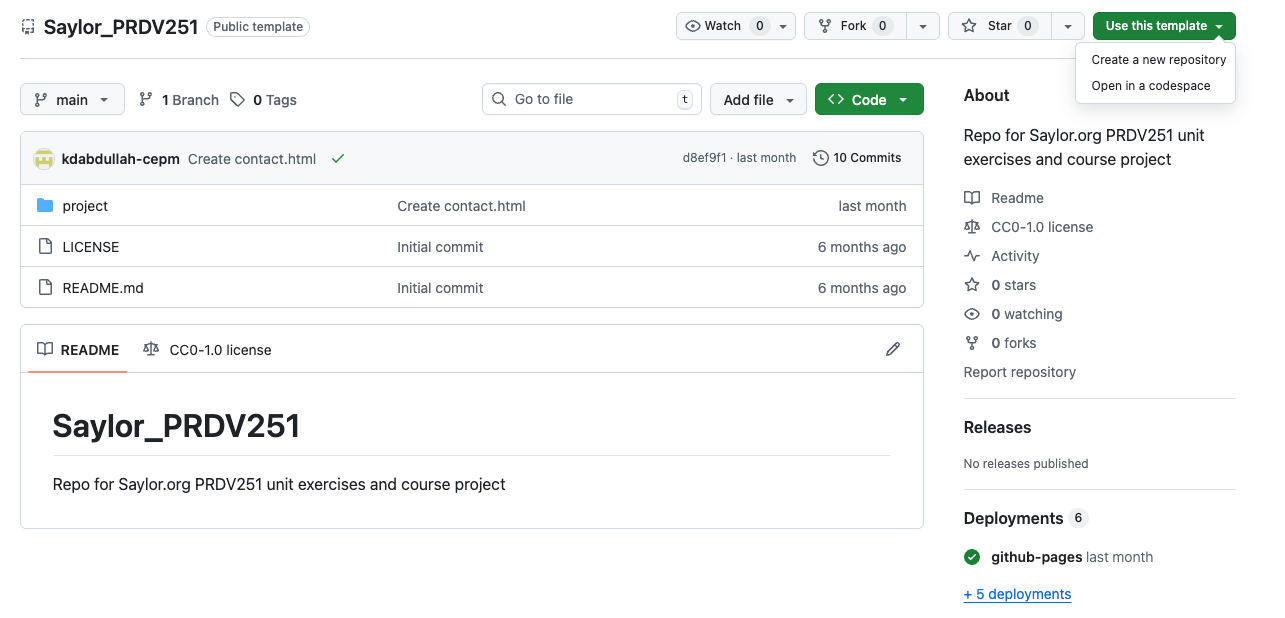The height and width of the screenshot is (618, 1285).
Task: Open the Create contact.html commit message in header
Action: [x=252, y=159]
